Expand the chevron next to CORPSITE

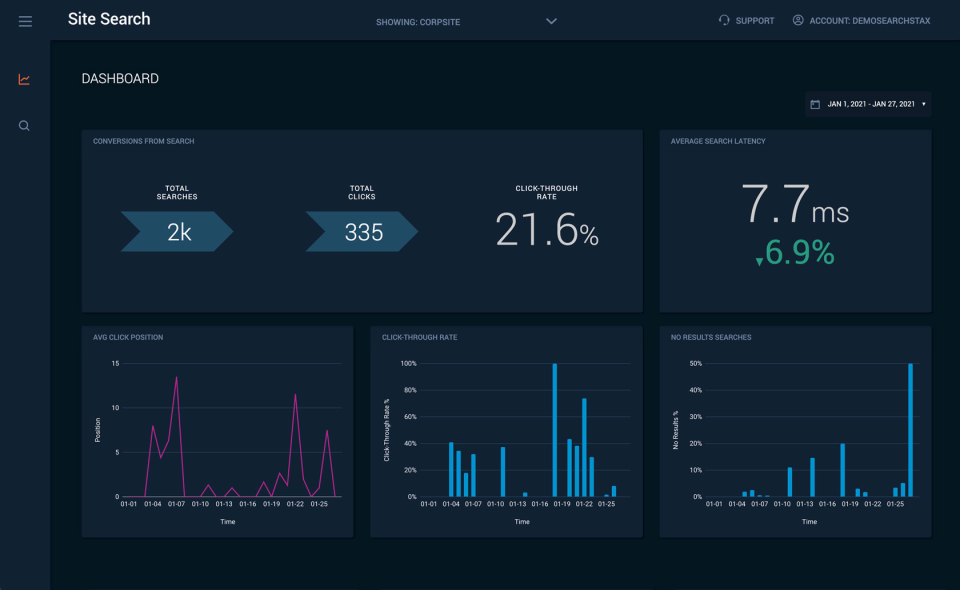click(x=551, y=21)
